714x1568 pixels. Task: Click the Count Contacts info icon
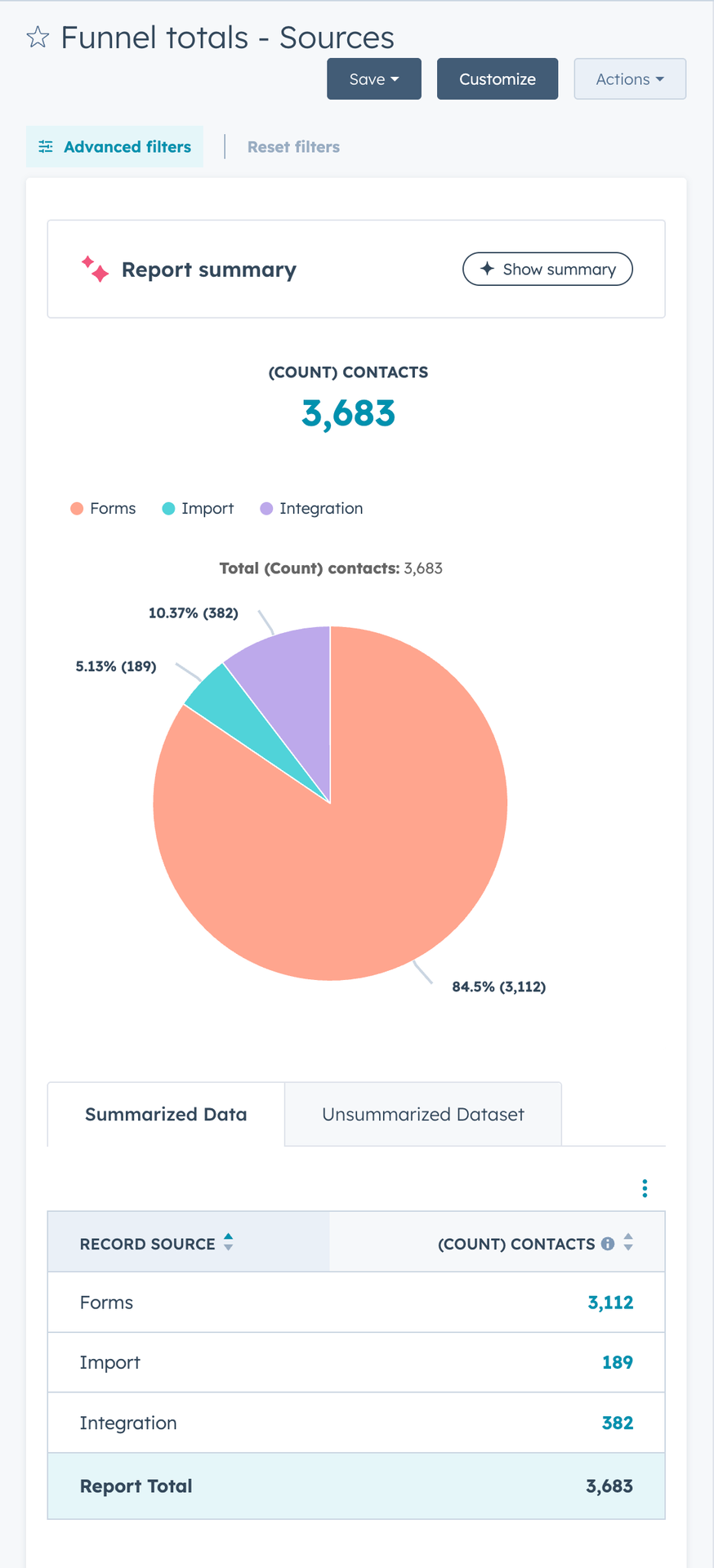pyautogui.click(x=608, y=1244)
